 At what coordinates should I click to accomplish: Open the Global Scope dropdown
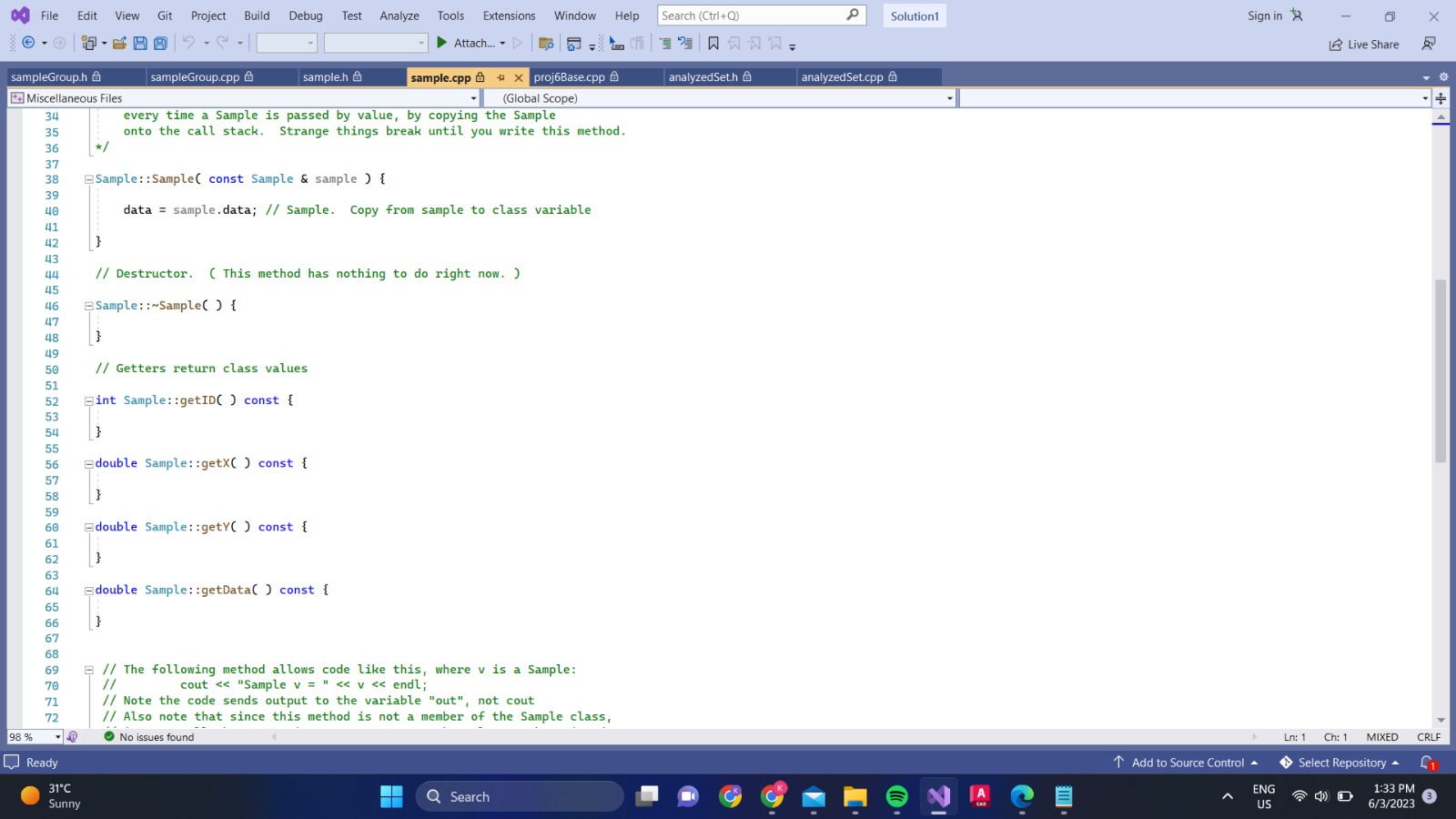click(x=949, y=97)
